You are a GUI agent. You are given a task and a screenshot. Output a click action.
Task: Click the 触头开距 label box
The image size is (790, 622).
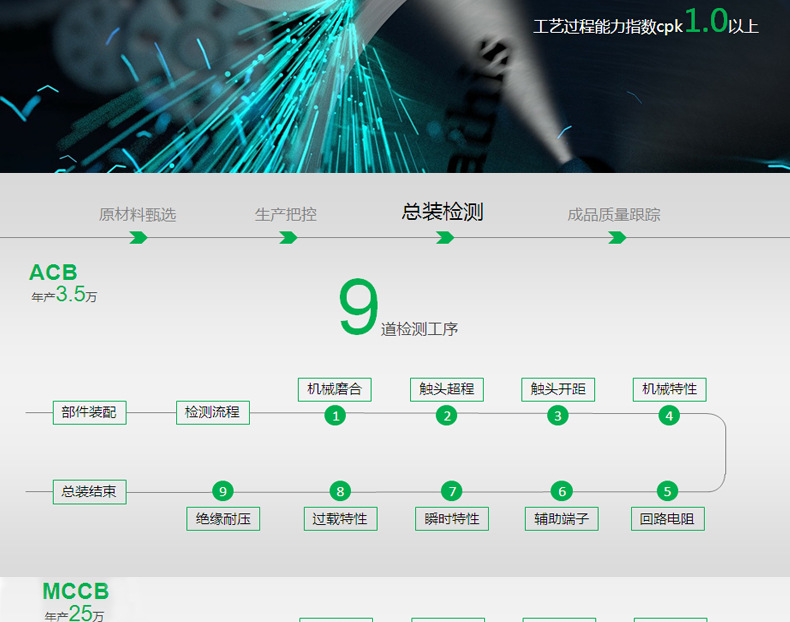point(558,389)
